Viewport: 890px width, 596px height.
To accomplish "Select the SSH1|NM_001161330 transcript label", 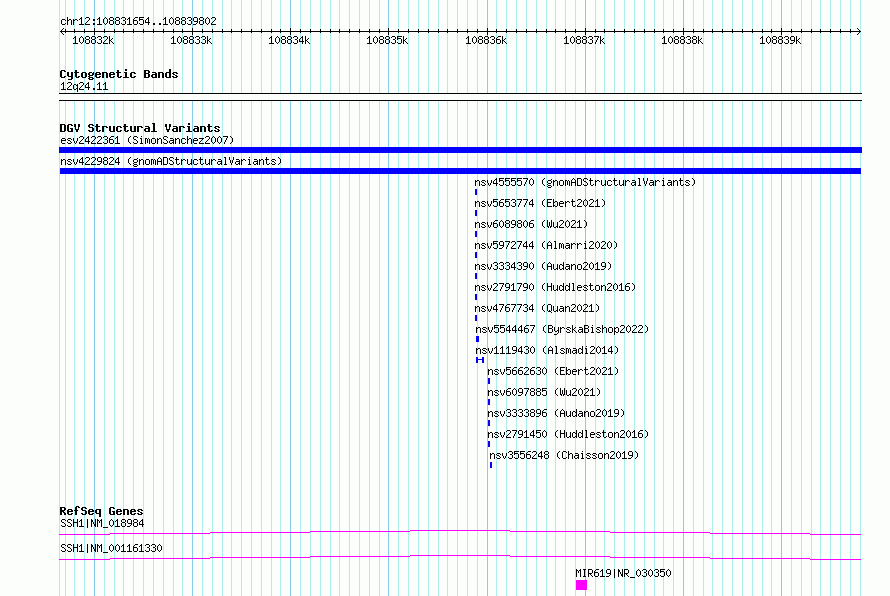I will tap(111, 548).
